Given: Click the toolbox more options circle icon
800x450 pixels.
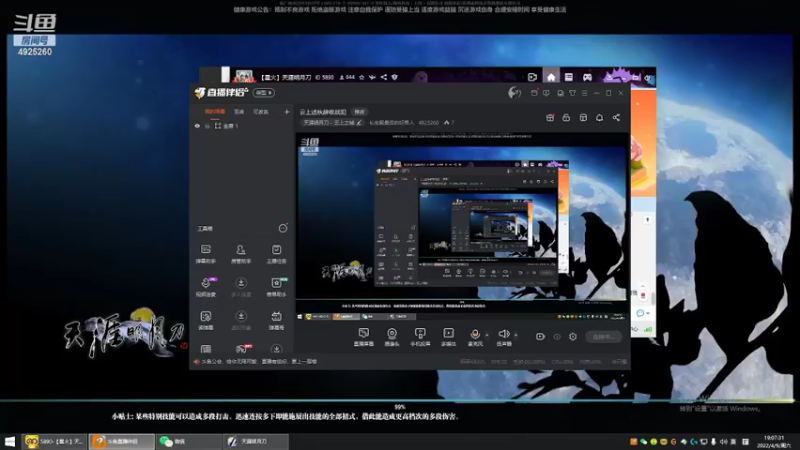Looking at the screenshot, I should [x=283, y=228].
